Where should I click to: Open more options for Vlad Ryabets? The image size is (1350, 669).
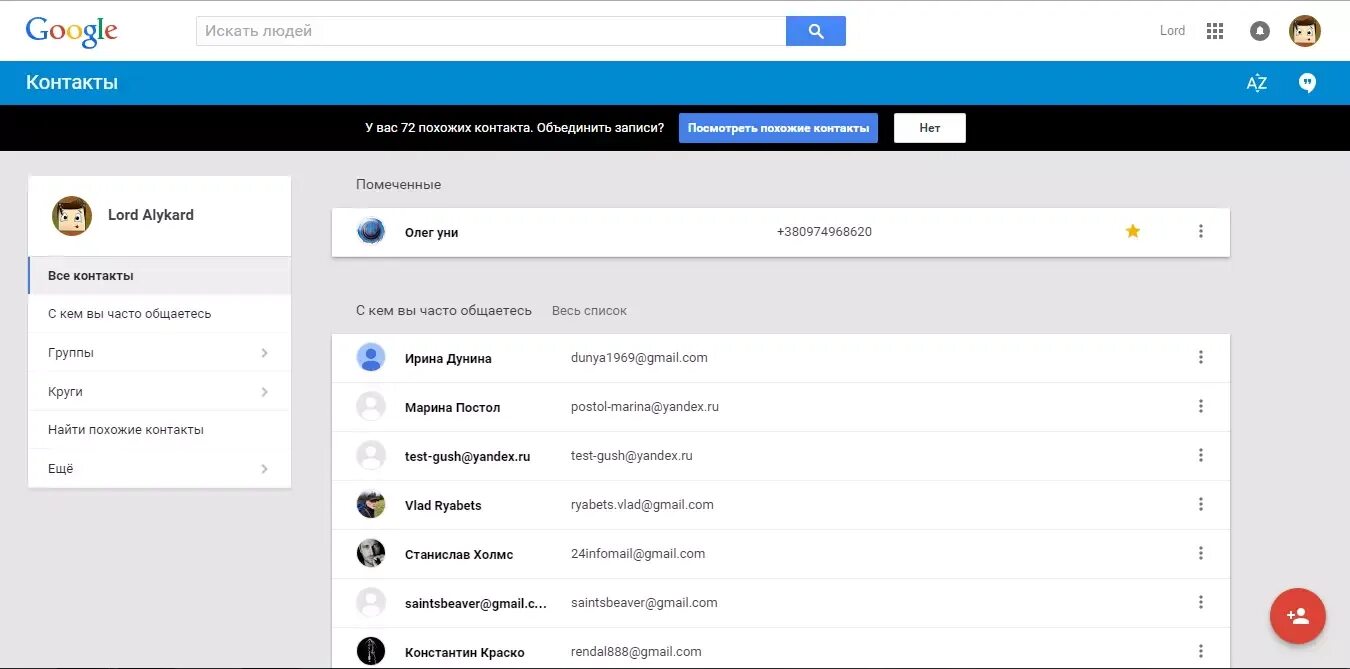coord(1201,504)
